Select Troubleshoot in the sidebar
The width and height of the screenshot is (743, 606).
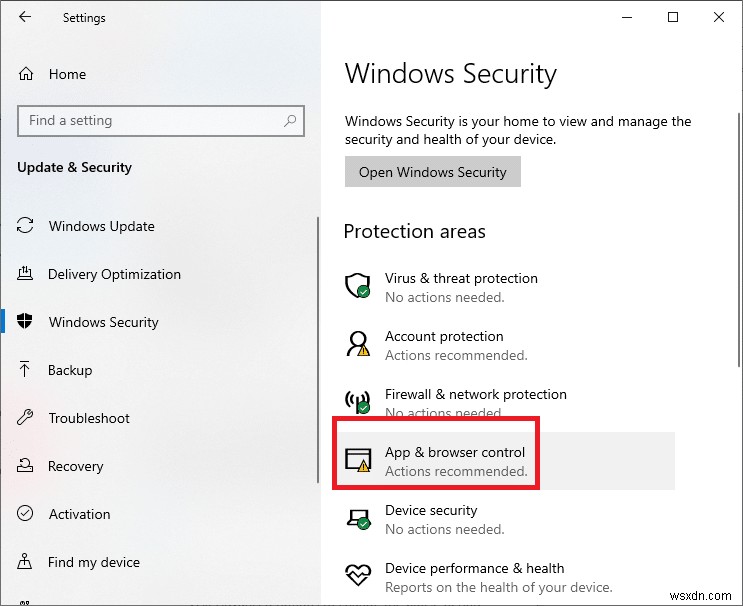tap(89, 418)
